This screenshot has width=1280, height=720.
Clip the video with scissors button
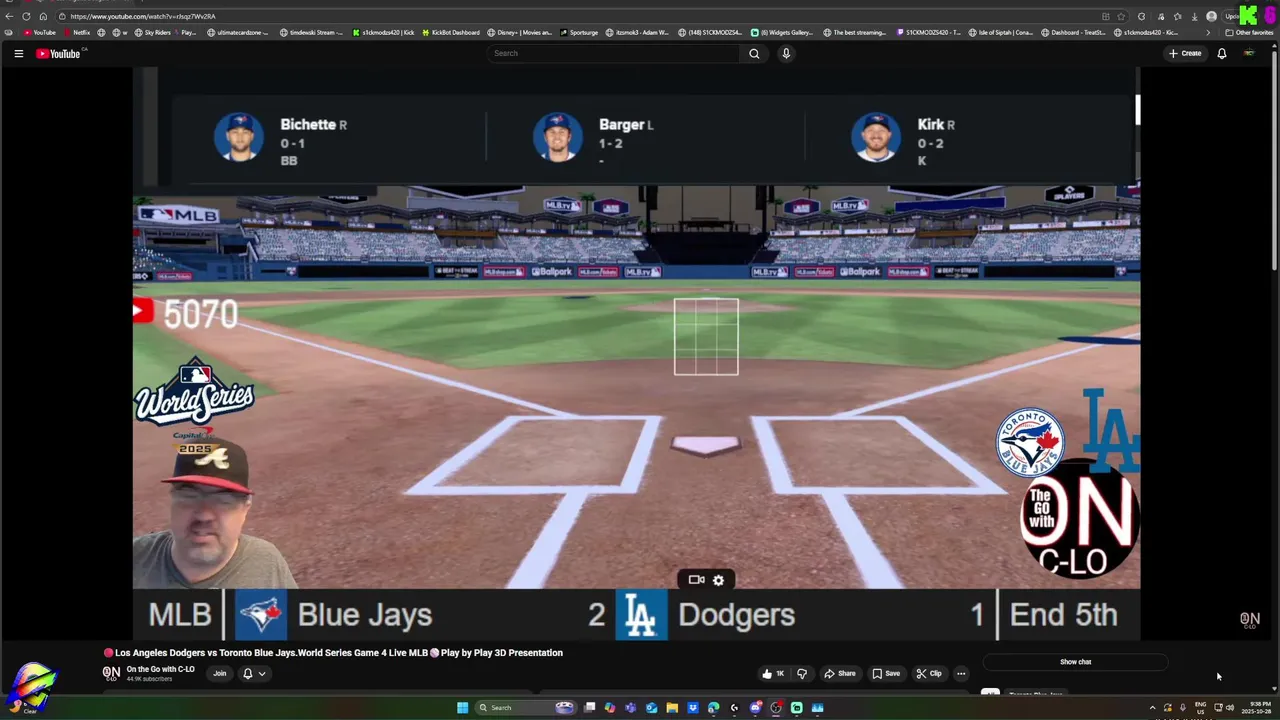tap(929, 673)
